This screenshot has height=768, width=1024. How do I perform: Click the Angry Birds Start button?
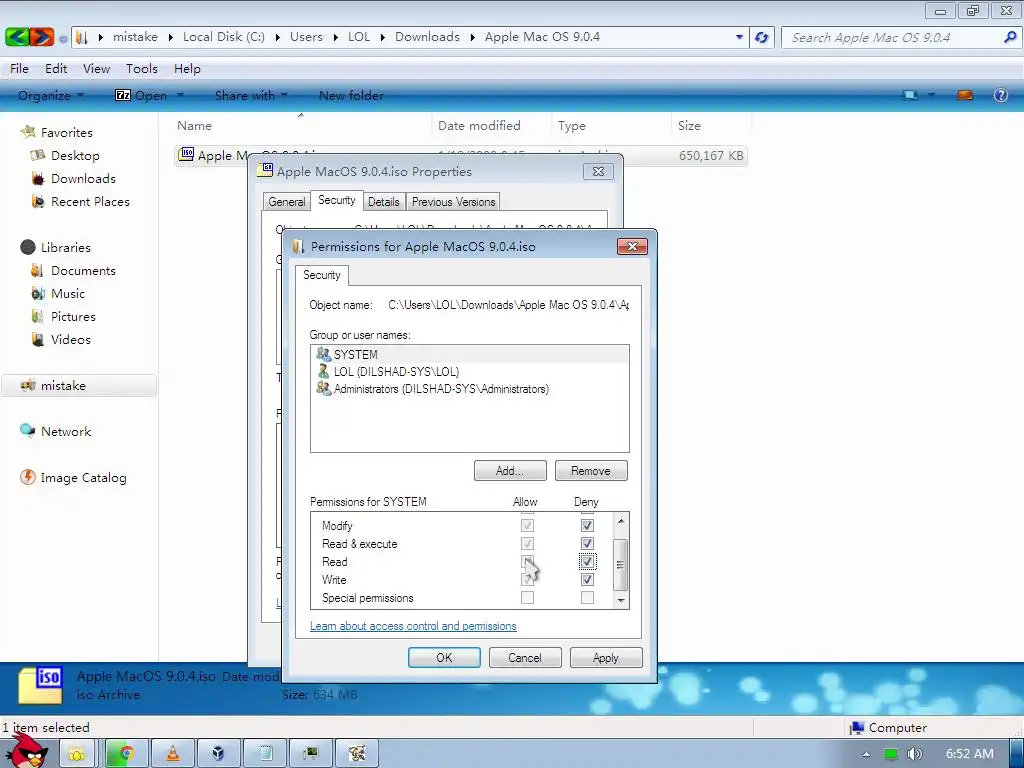tap(28, 751)
